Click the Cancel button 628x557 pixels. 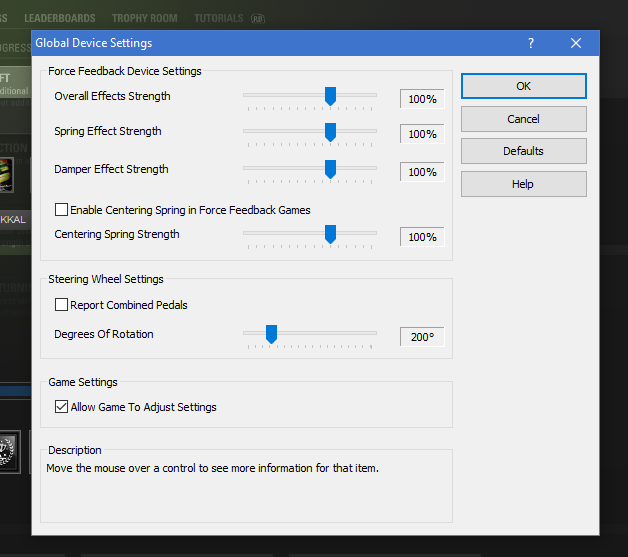point(523,119)
